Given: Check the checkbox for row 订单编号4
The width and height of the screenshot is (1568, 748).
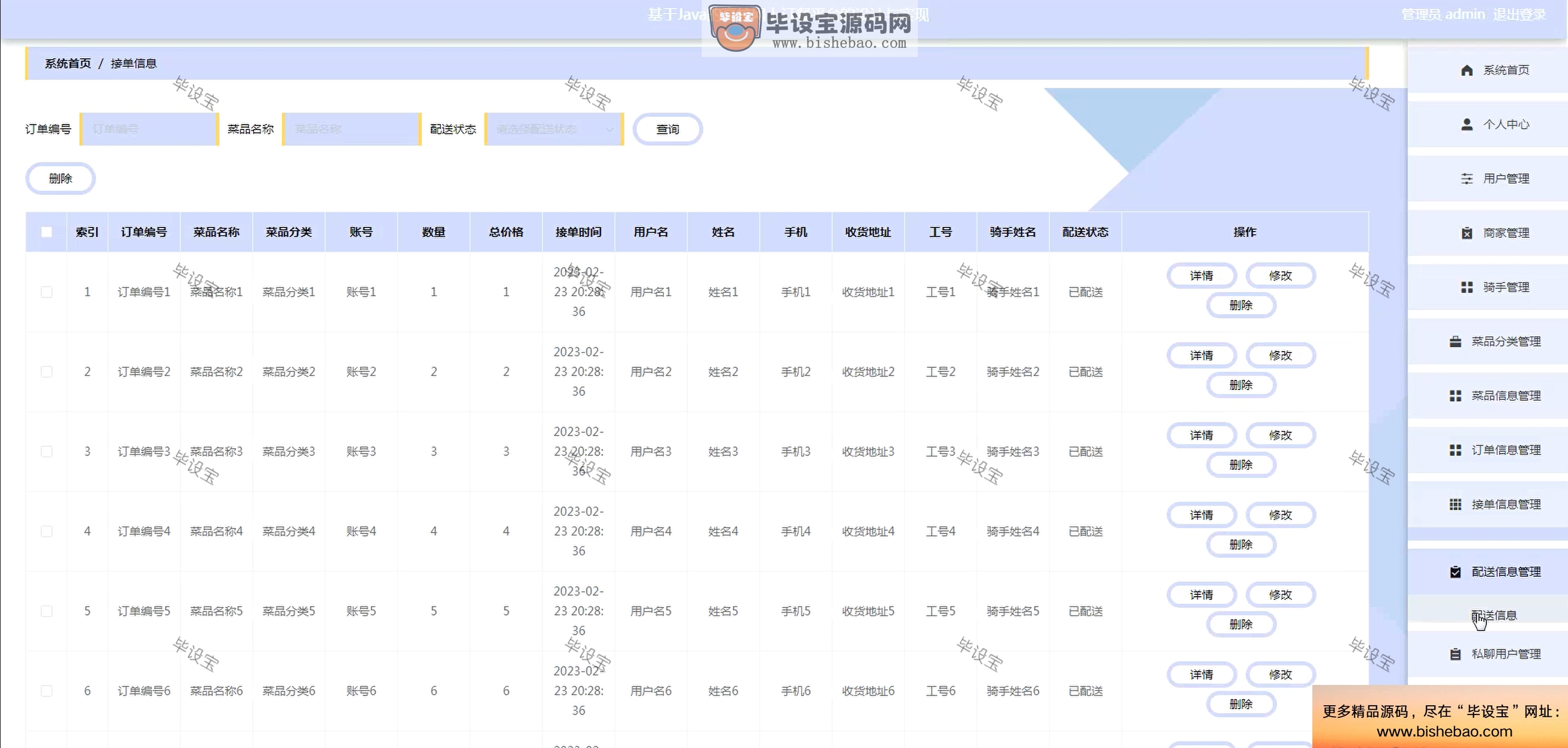Looking at the screenshot, I should point(46,531).
